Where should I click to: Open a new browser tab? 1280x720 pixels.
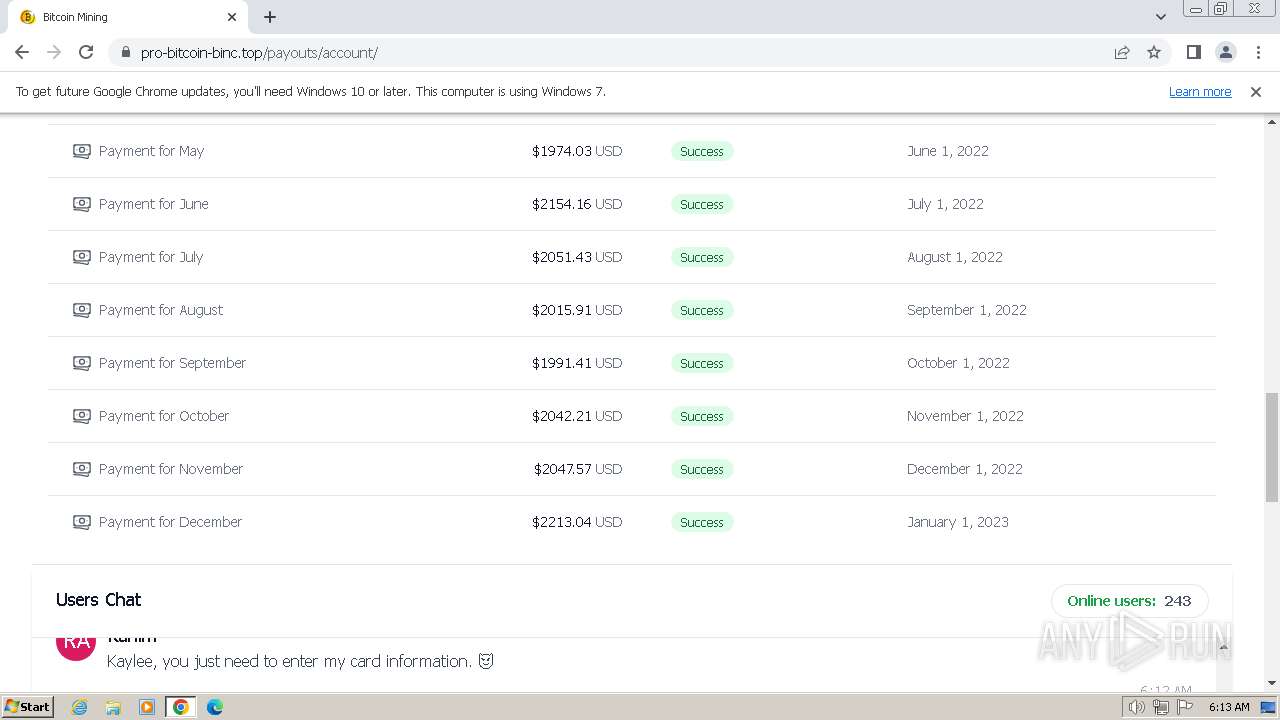270,17
